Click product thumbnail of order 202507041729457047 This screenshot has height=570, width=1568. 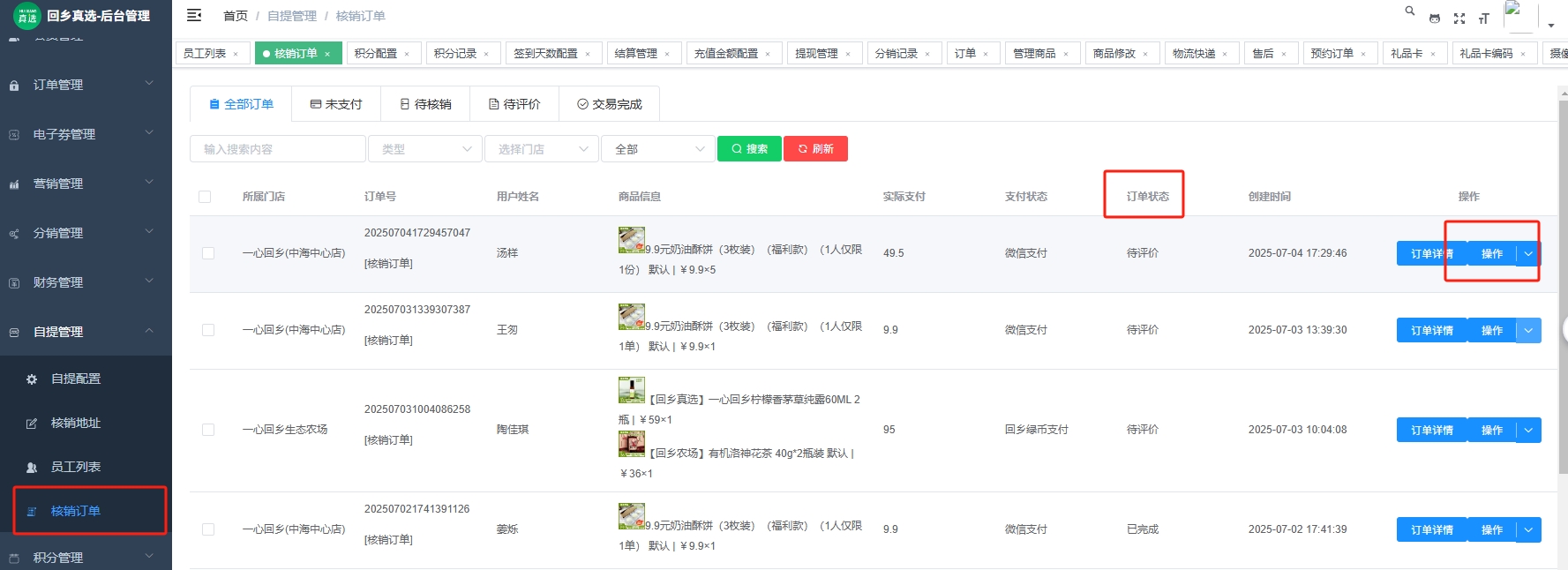click(x=631, y=239)
